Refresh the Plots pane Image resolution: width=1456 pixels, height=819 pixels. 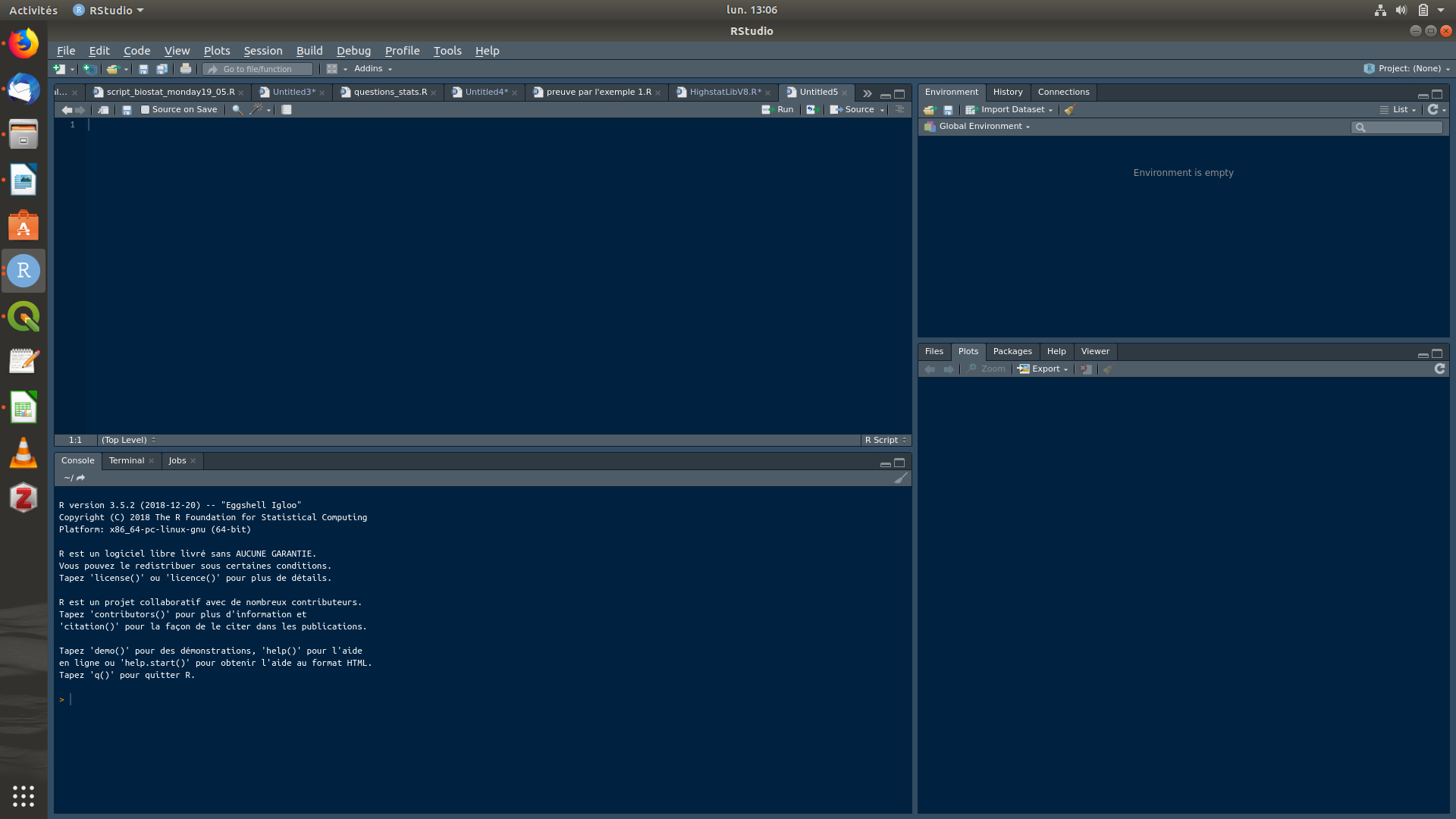1439,369
